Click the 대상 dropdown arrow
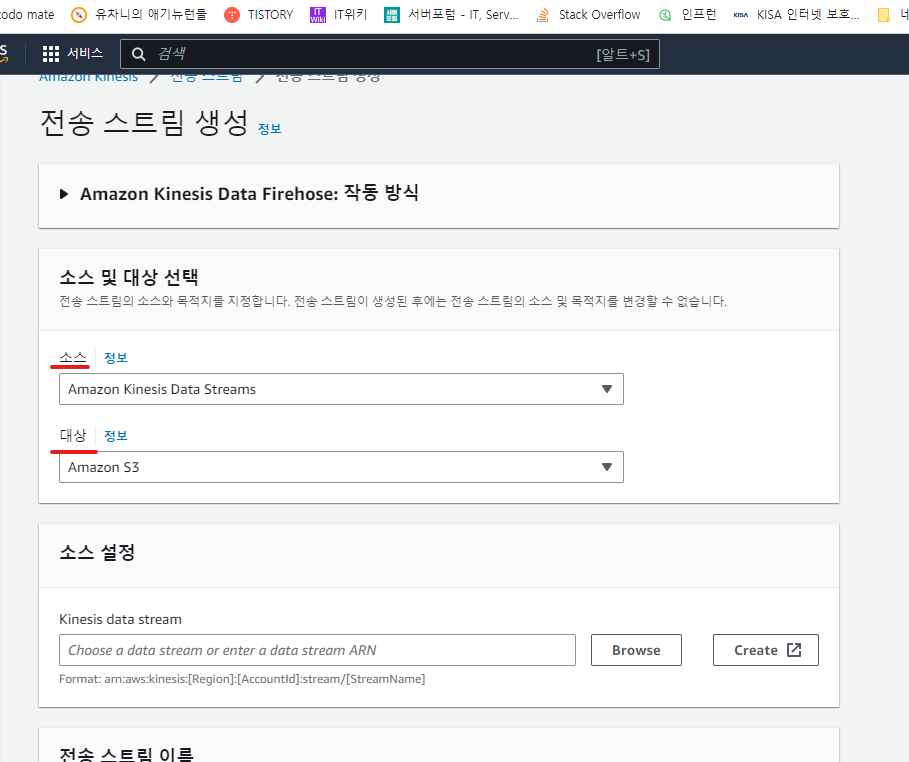 (606, 467)
